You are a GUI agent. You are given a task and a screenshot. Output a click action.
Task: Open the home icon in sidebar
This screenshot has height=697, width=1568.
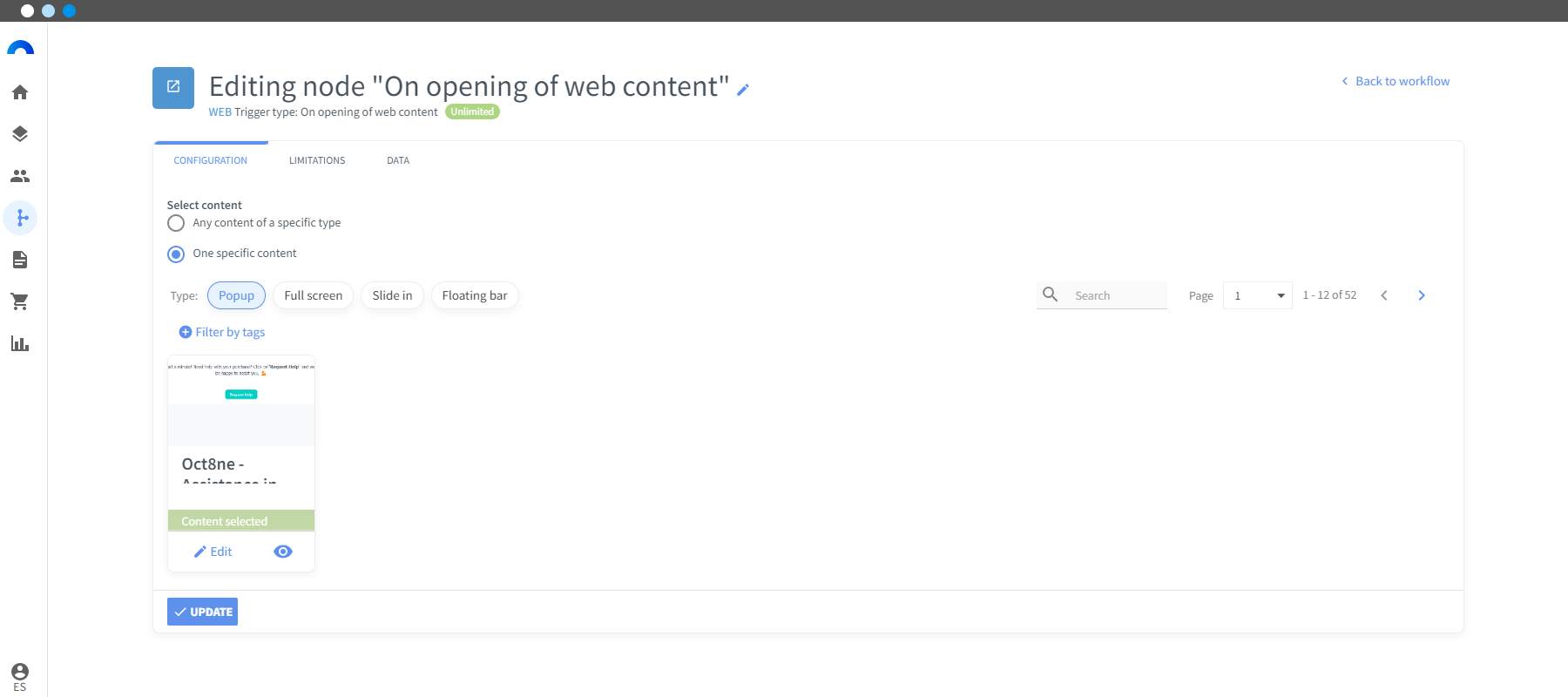tap(20, 92)
